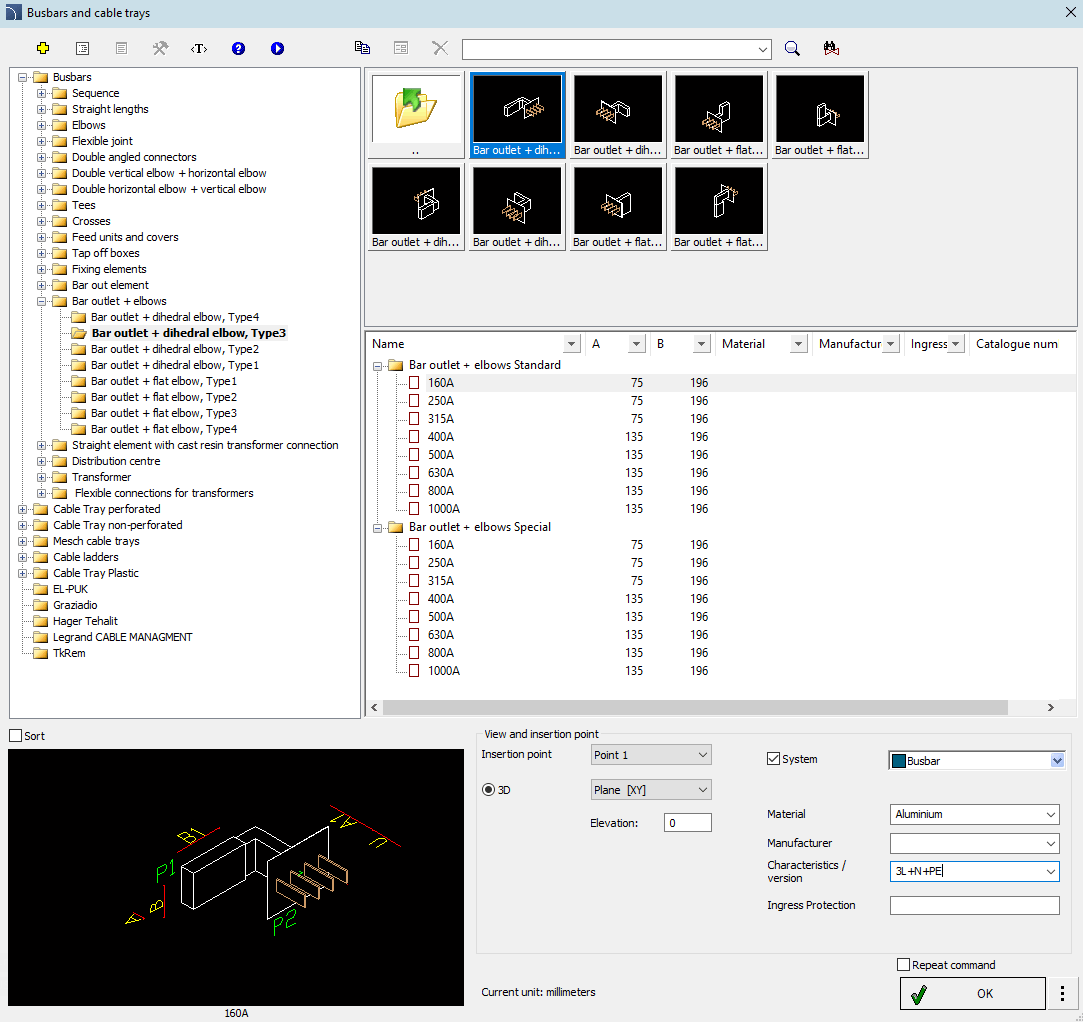
Task: Check 630A under Bar outlet + elbows Special
Action: pyautogui.click(x=414, y=635)
